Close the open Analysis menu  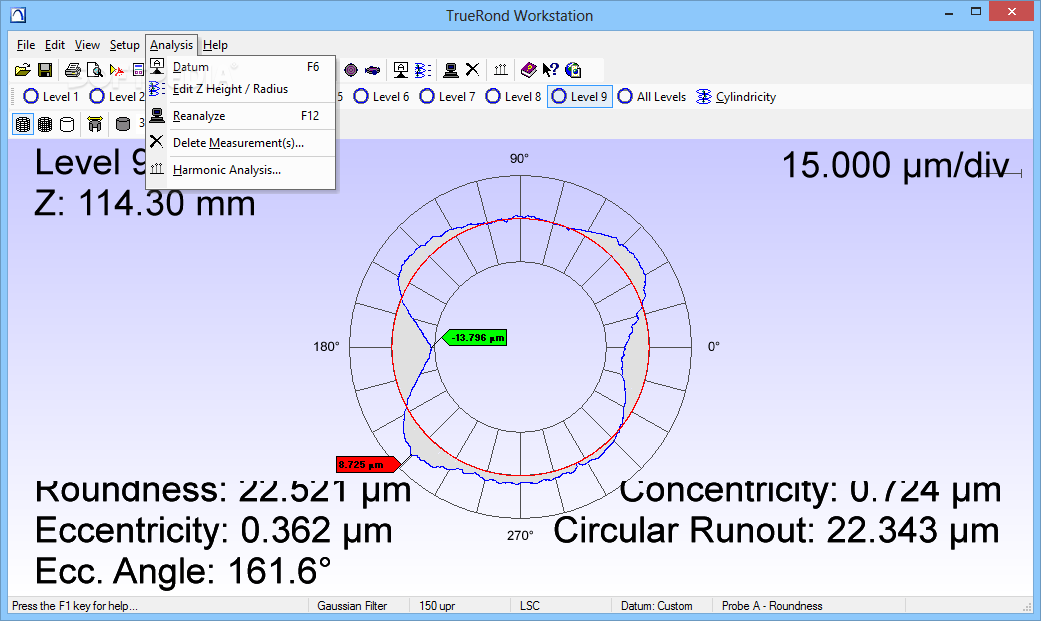click(x=171, y=45)
